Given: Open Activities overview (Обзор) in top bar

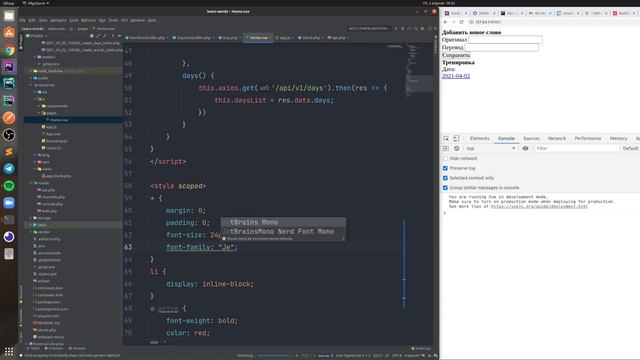Looking at the screenshot, I should coord(8,3).
